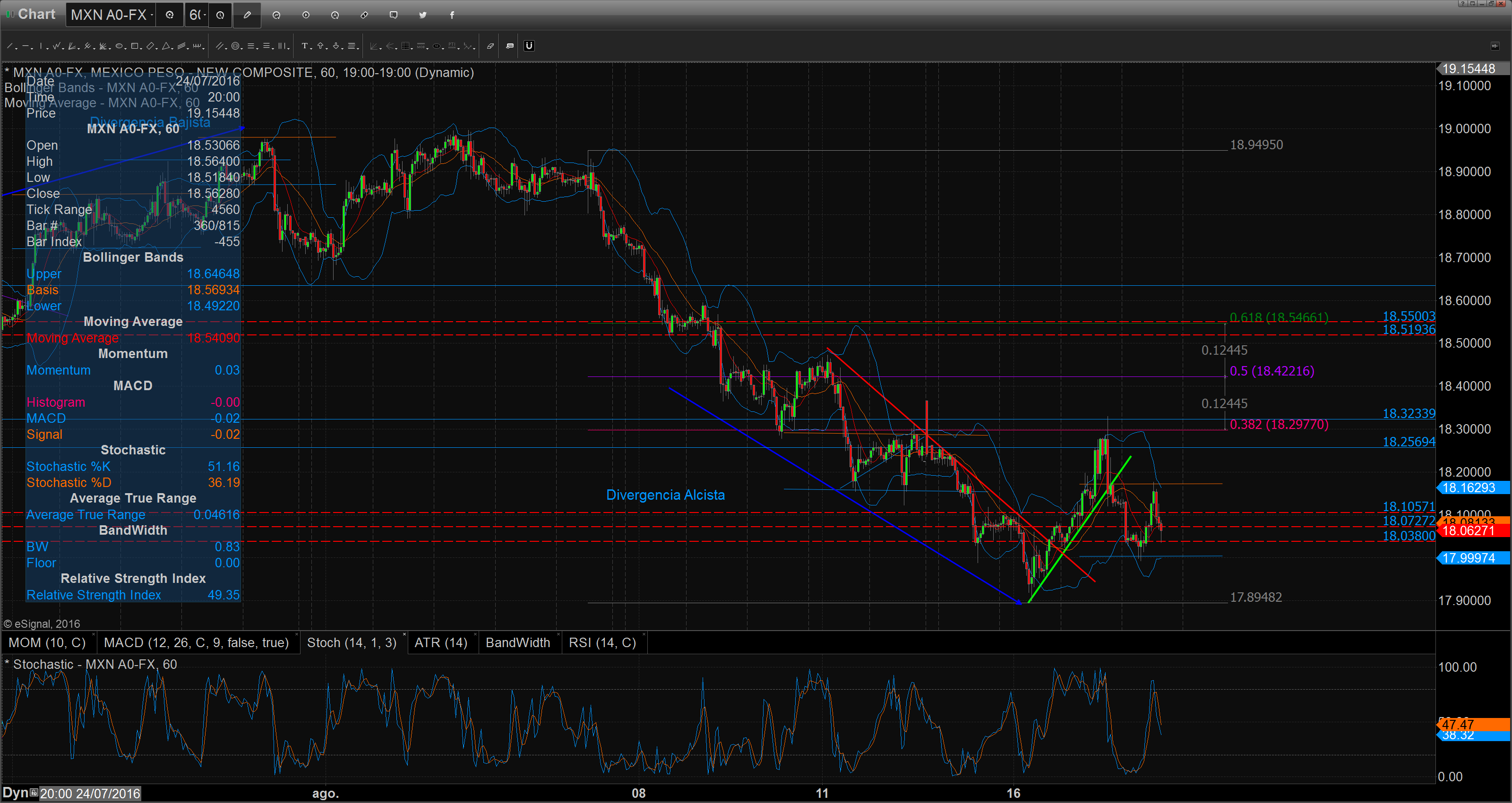Open the time template clock icon
The width and height of the screenshot is (1512, 803).
coord(220,15)
